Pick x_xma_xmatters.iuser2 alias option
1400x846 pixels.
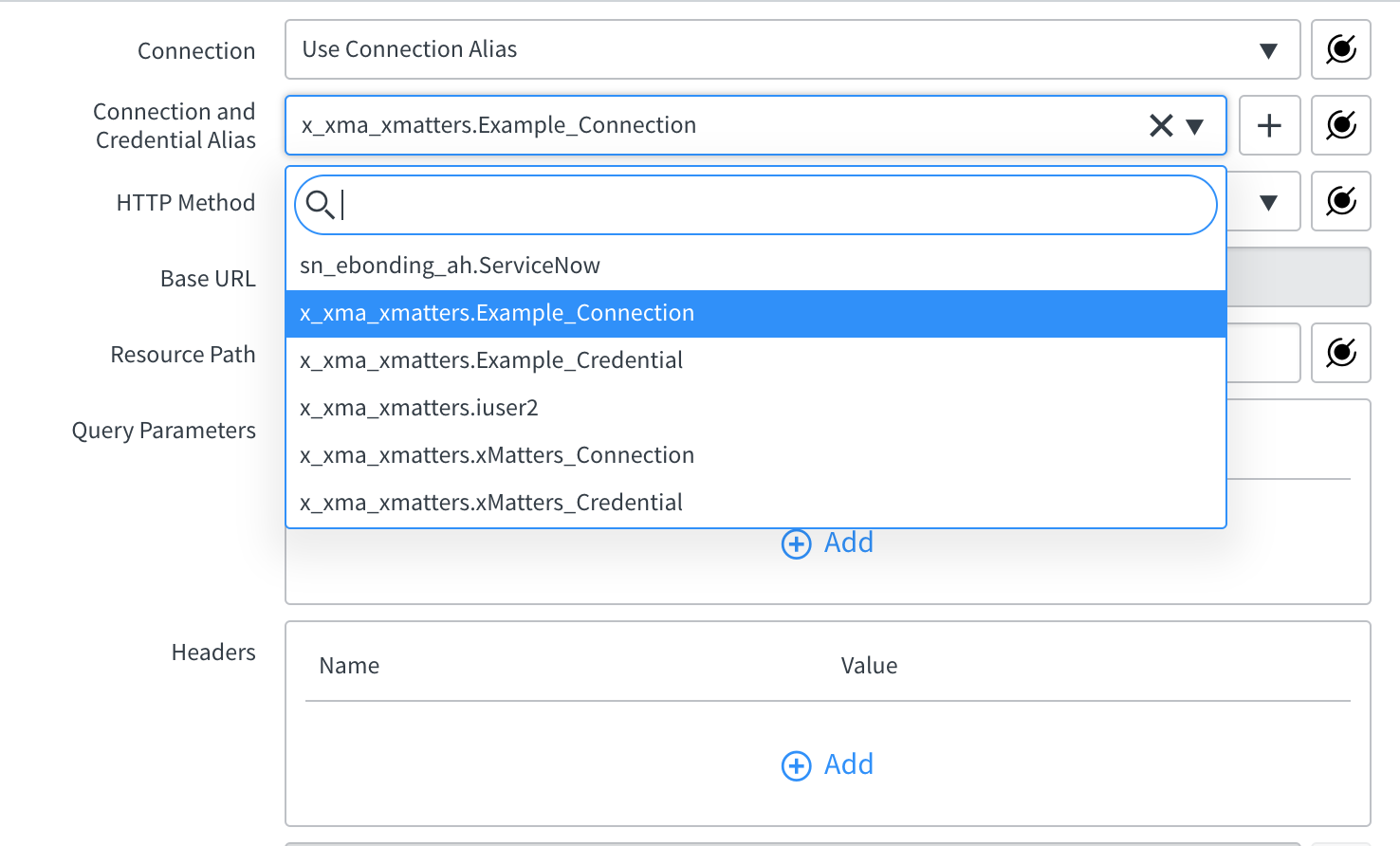tap(756, 408)
